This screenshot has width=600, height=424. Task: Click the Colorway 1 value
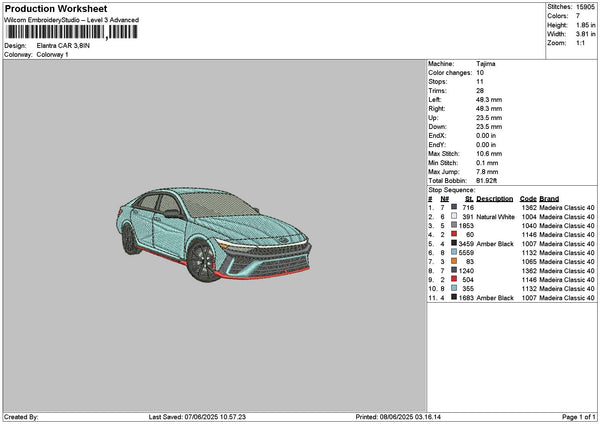pyautogui.click(x=54, y=54)
